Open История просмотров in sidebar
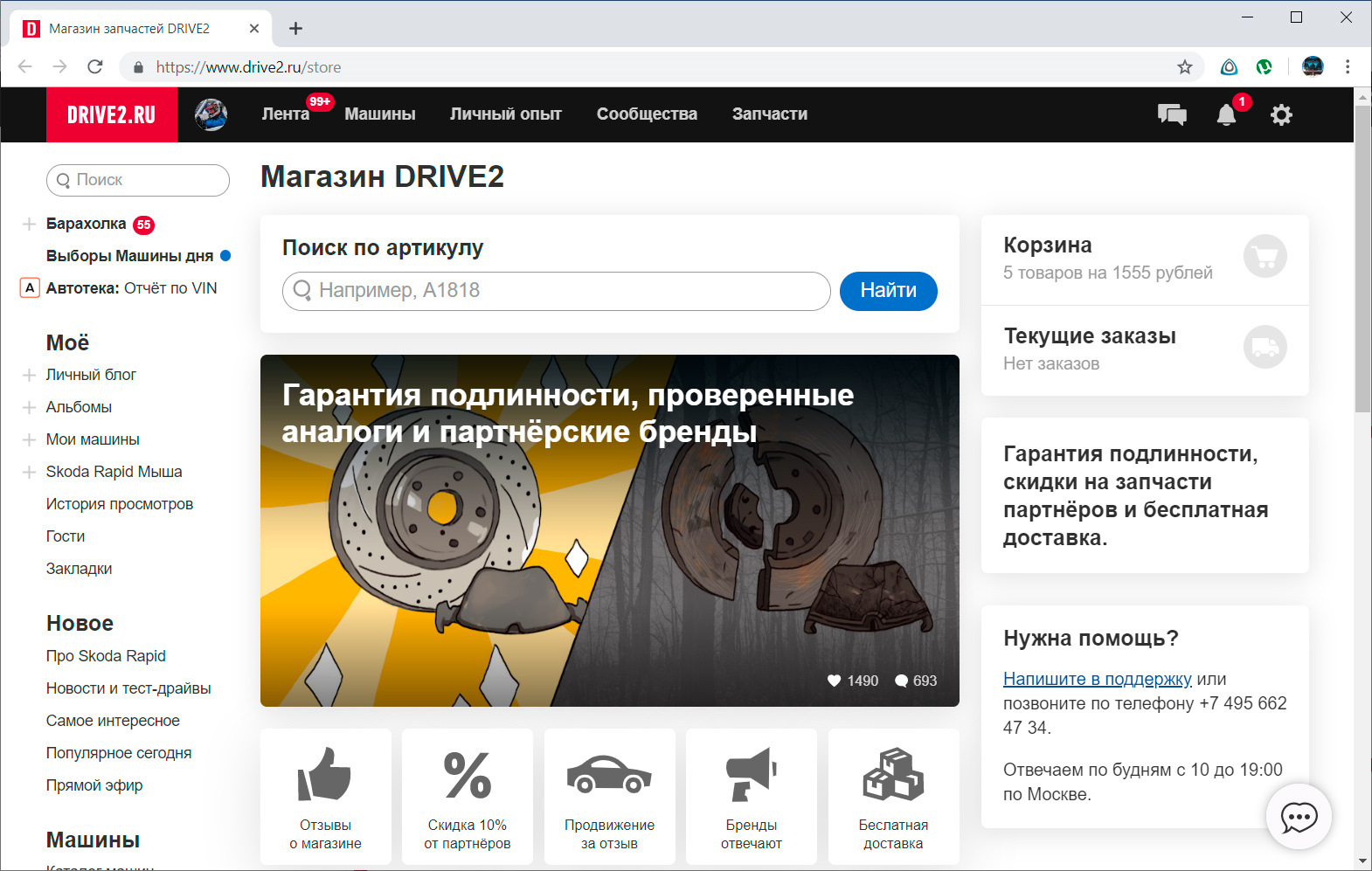Screen dimensions: 1372x871 point(120,504)
